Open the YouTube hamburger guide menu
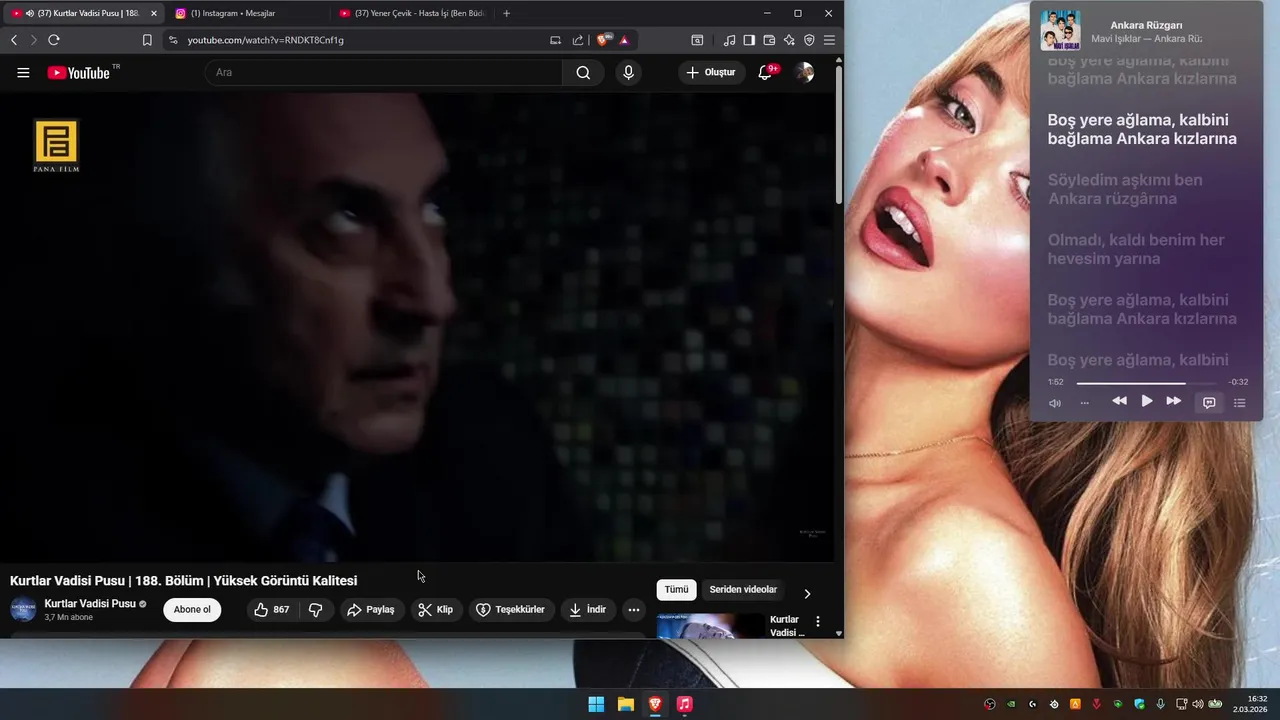This screenshot has height=720, width=1280. pos(23,72)
